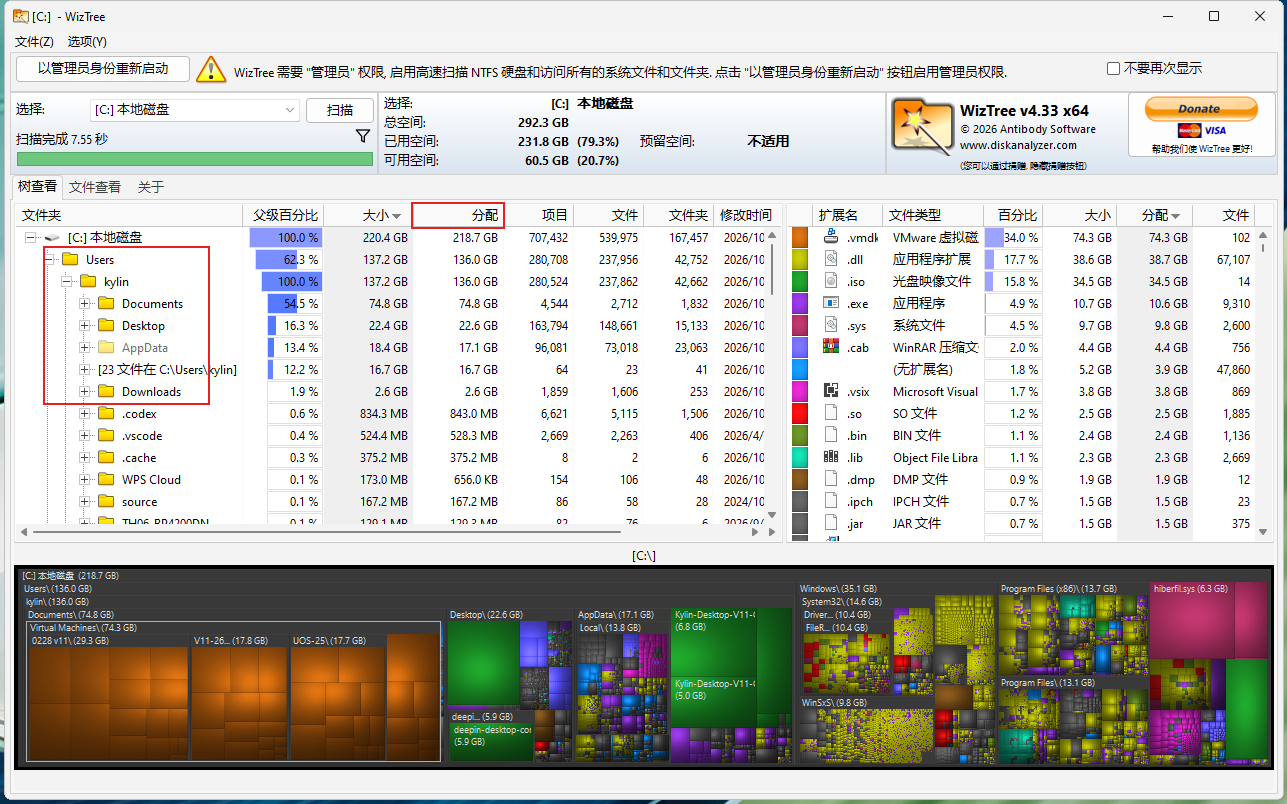Expand the Downloads folder node
Viewport: 1287px width, 804px height.
pos(85,392)
